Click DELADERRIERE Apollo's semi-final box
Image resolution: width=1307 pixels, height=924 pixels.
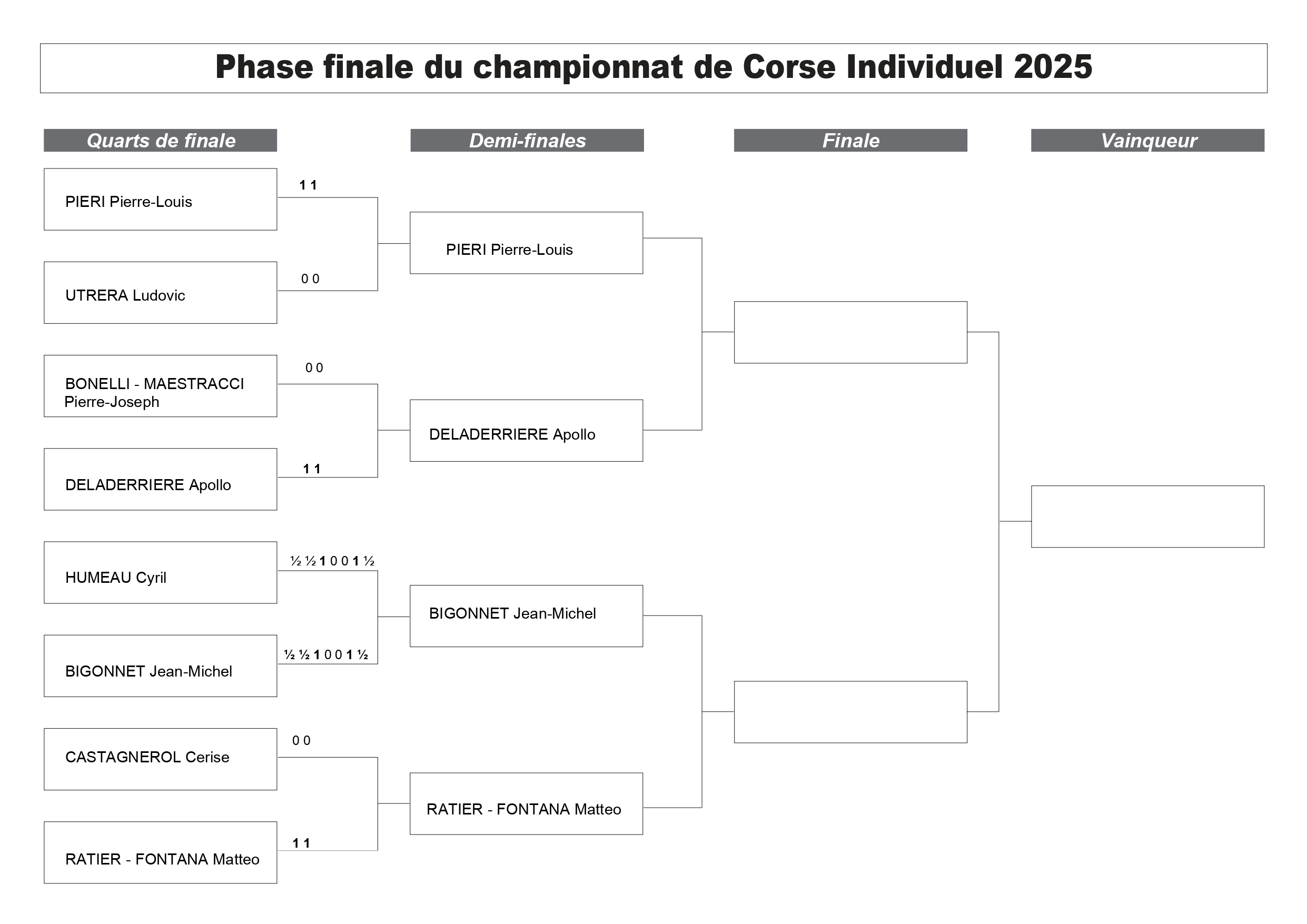coord(527,430)
